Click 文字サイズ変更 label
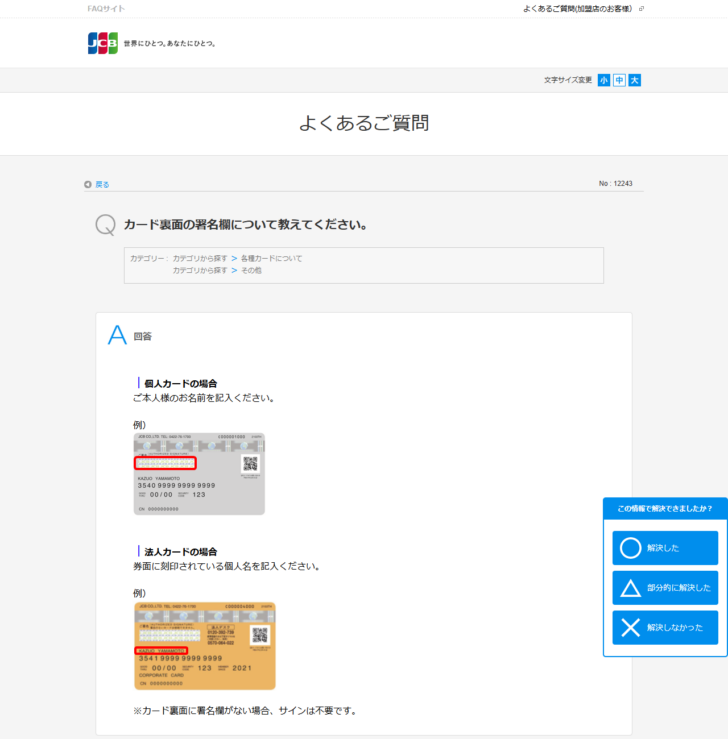Viewport: 728px width, 739px height. pos(568,80)
